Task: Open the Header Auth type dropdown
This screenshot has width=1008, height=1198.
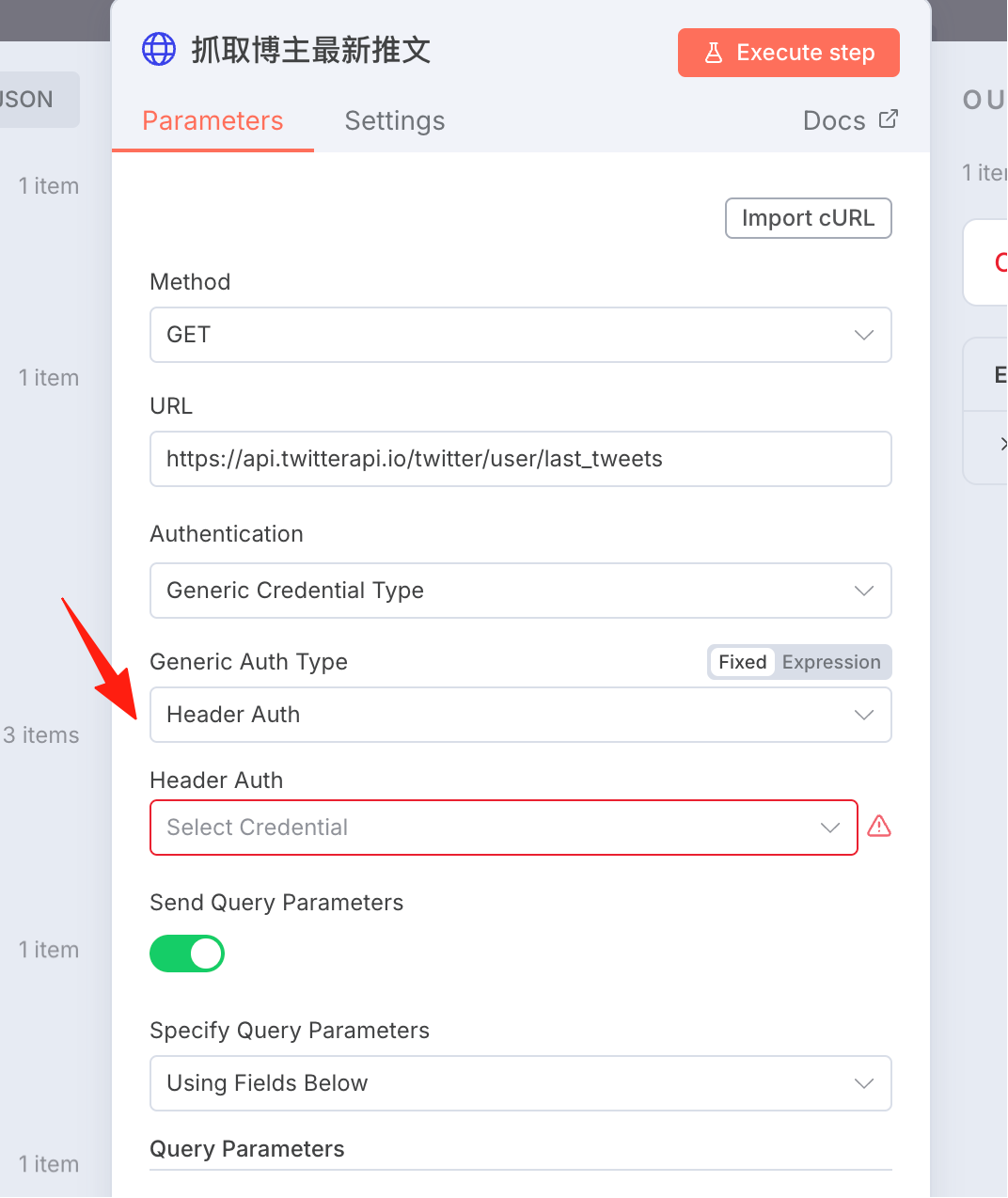Action: click(x=521, y=715)
